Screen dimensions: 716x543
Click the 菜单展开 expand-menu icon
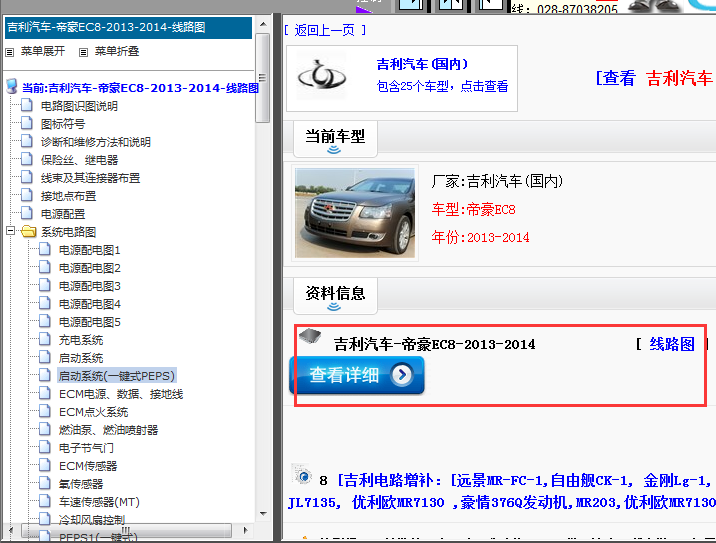click(x=10, y=52)
